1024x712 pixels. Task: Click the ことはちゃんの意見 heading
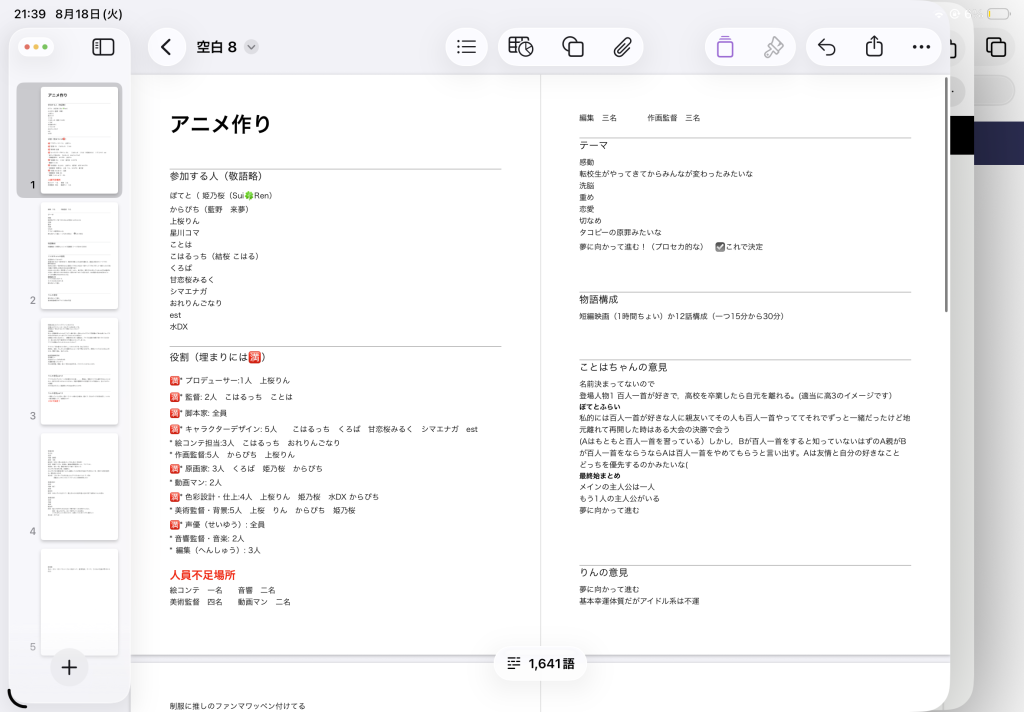click(x=623, y=367)
